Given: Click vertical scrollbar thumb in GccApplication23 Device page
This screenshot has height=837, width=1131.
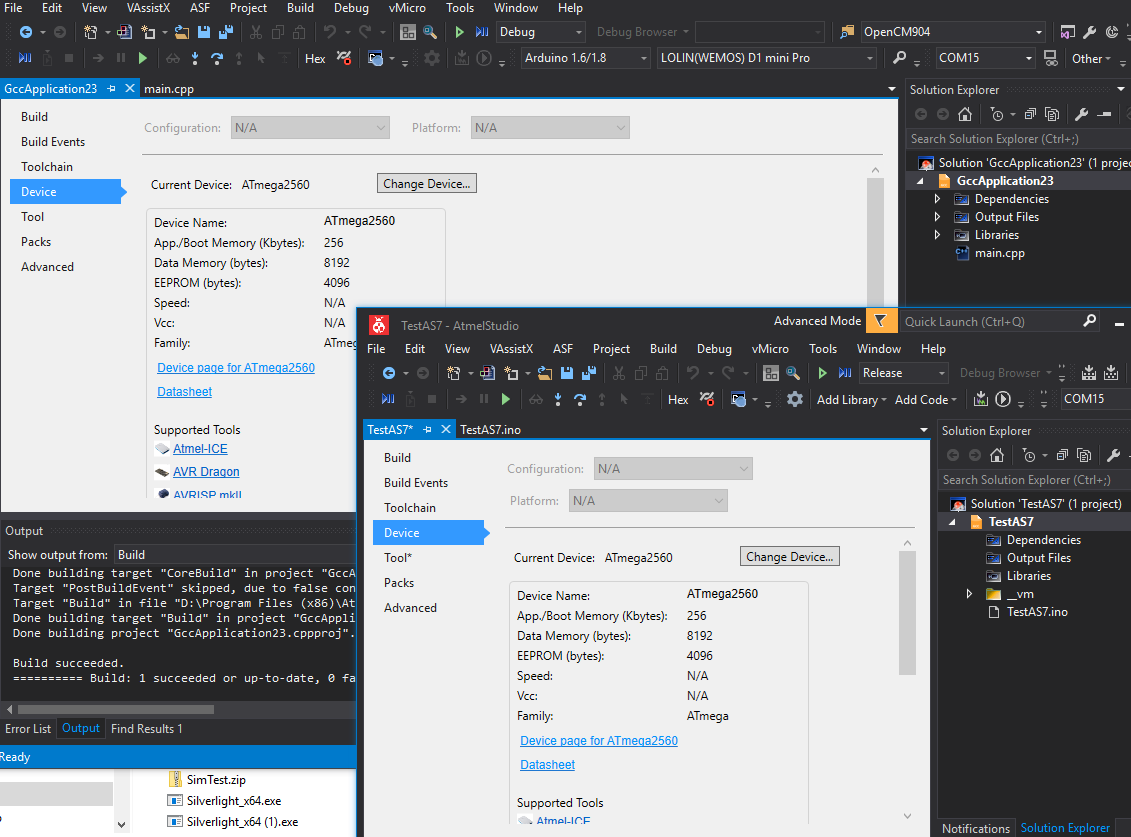Looking at the screenshot, I should pos(876,242).
